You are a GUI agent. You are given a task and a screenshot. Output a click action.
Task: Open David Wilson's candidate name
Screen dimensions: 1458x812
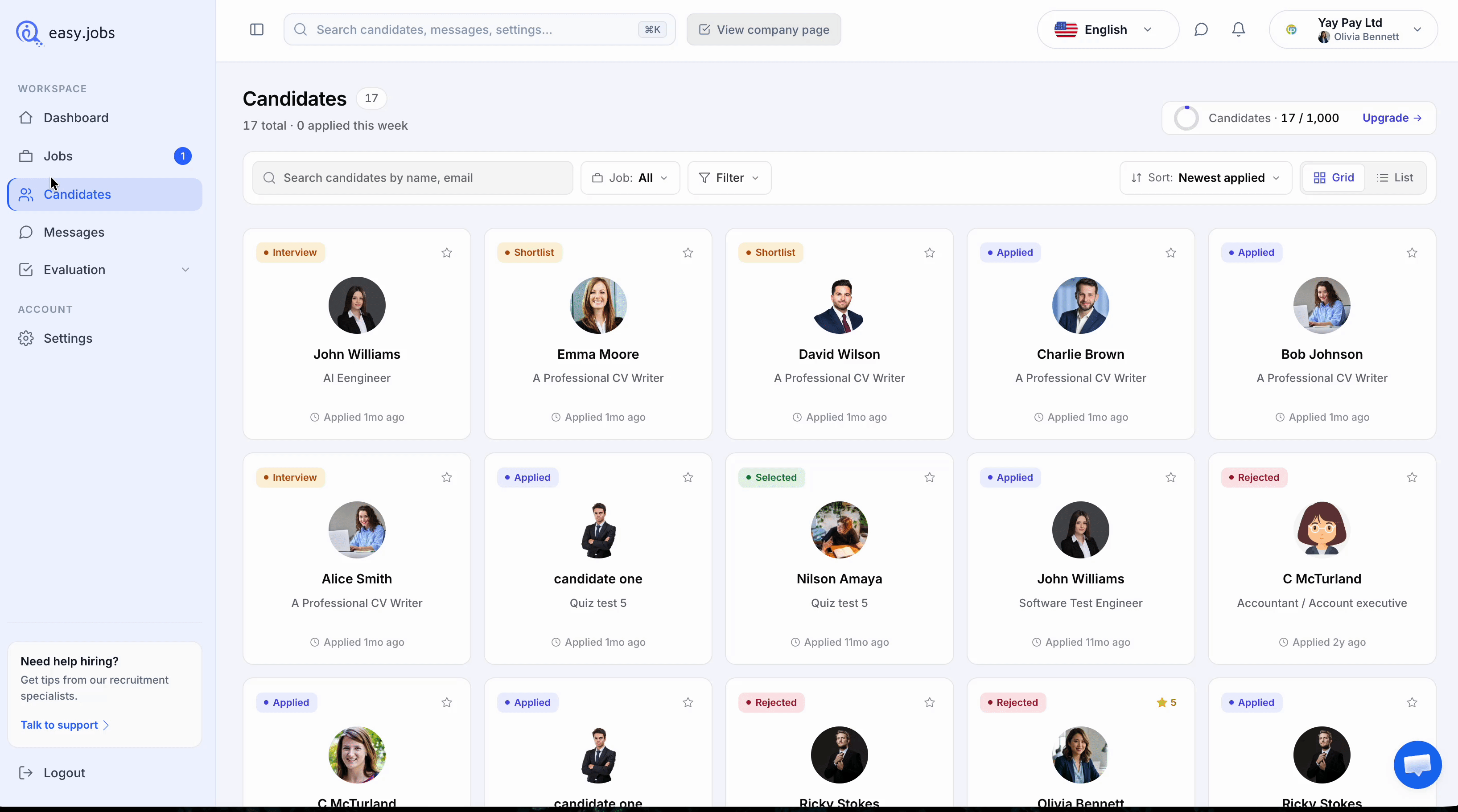pos(840,354)
